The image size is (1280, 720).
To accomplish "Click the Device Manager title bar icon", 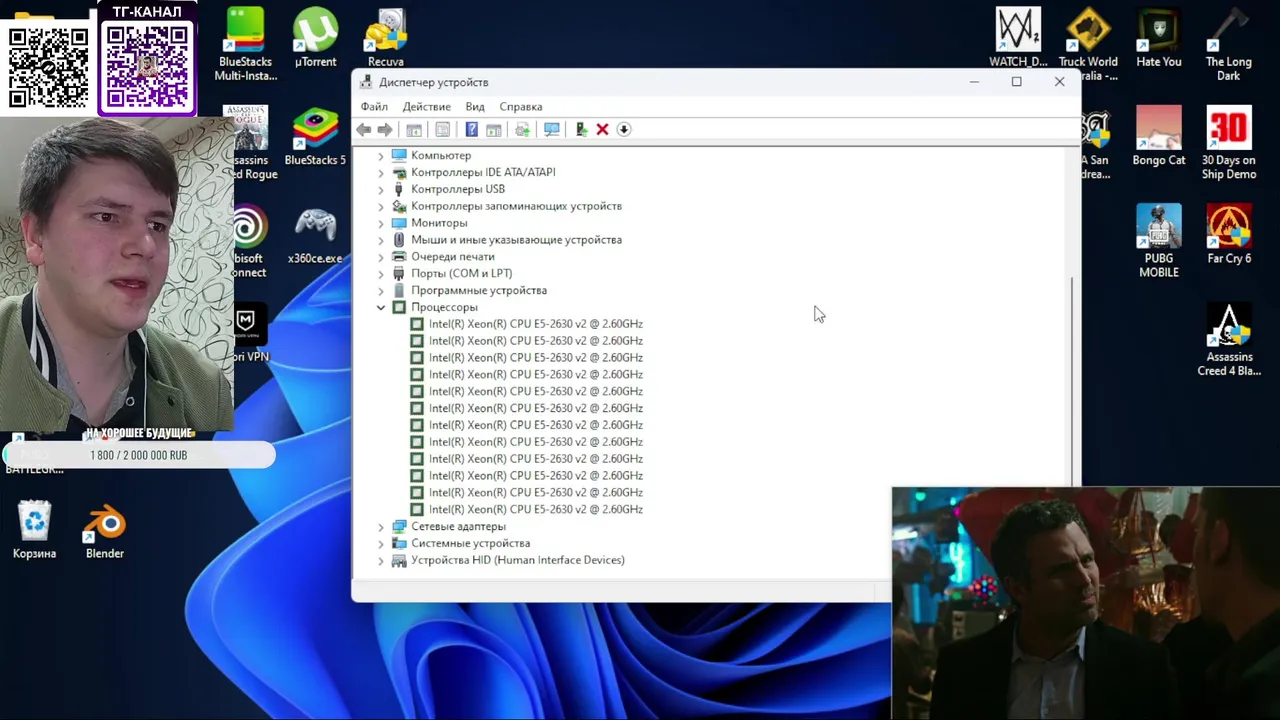I will click(366, 82).
